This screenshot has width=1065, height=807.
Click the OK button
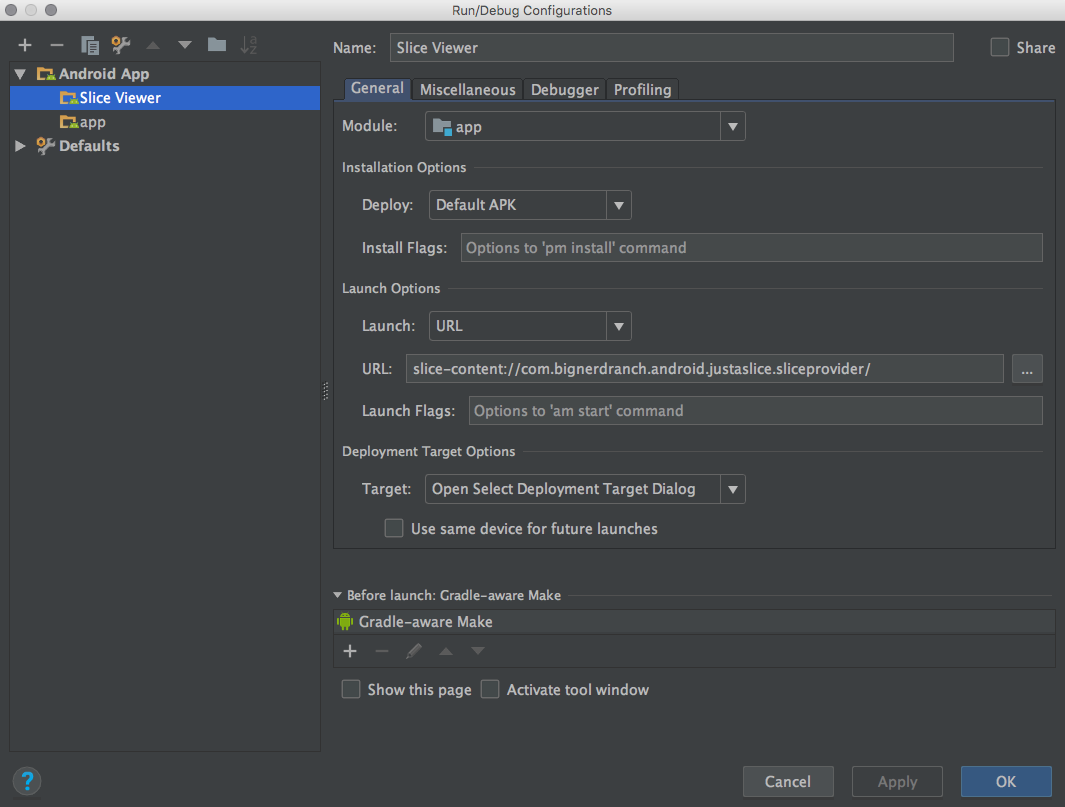[1006, 782]
